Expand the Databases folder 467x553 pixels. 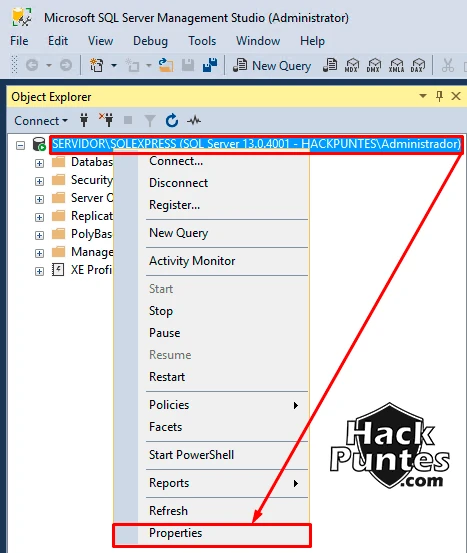40,163
